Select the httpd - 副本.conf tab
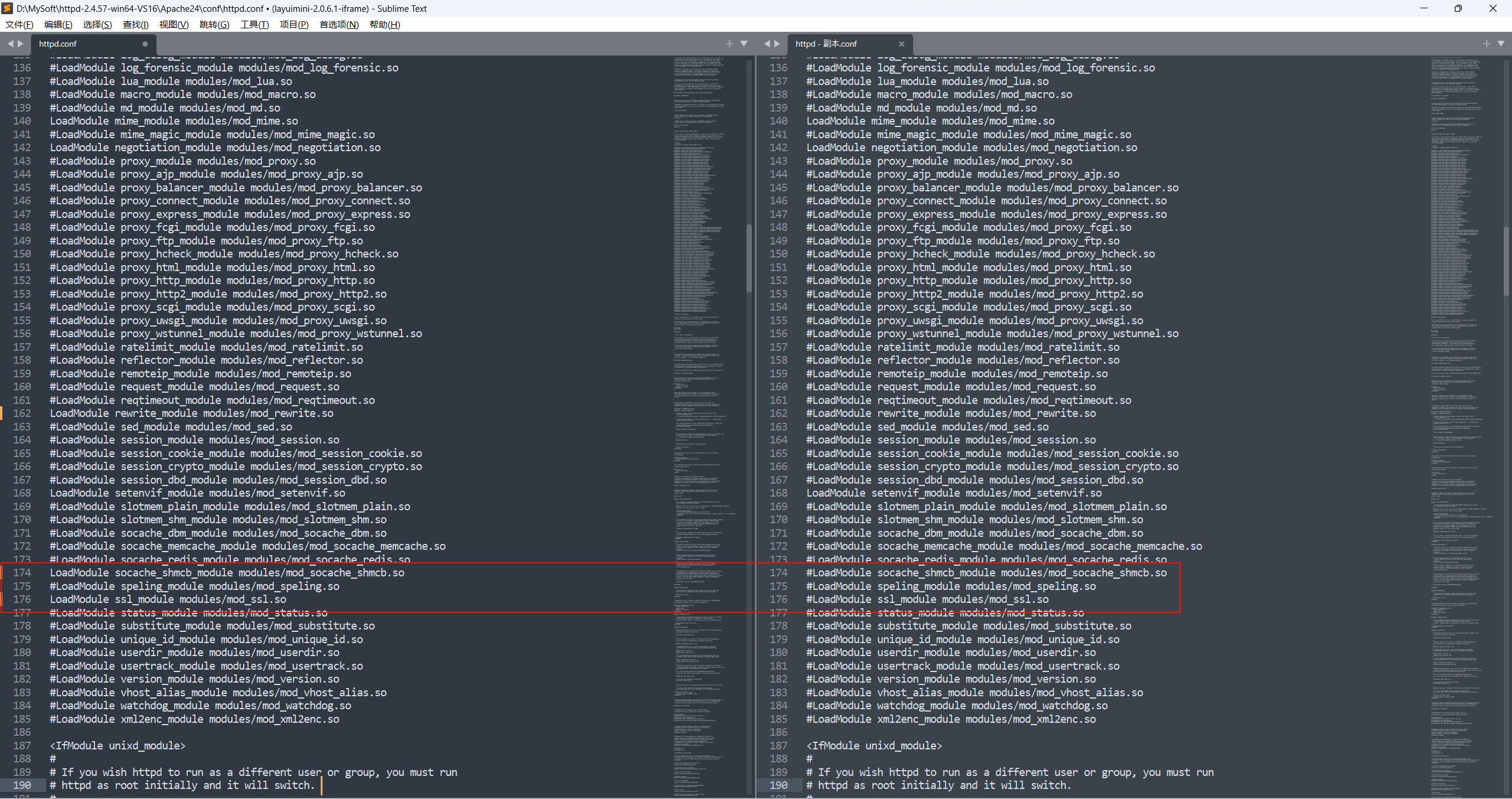 tap(826, 44)
